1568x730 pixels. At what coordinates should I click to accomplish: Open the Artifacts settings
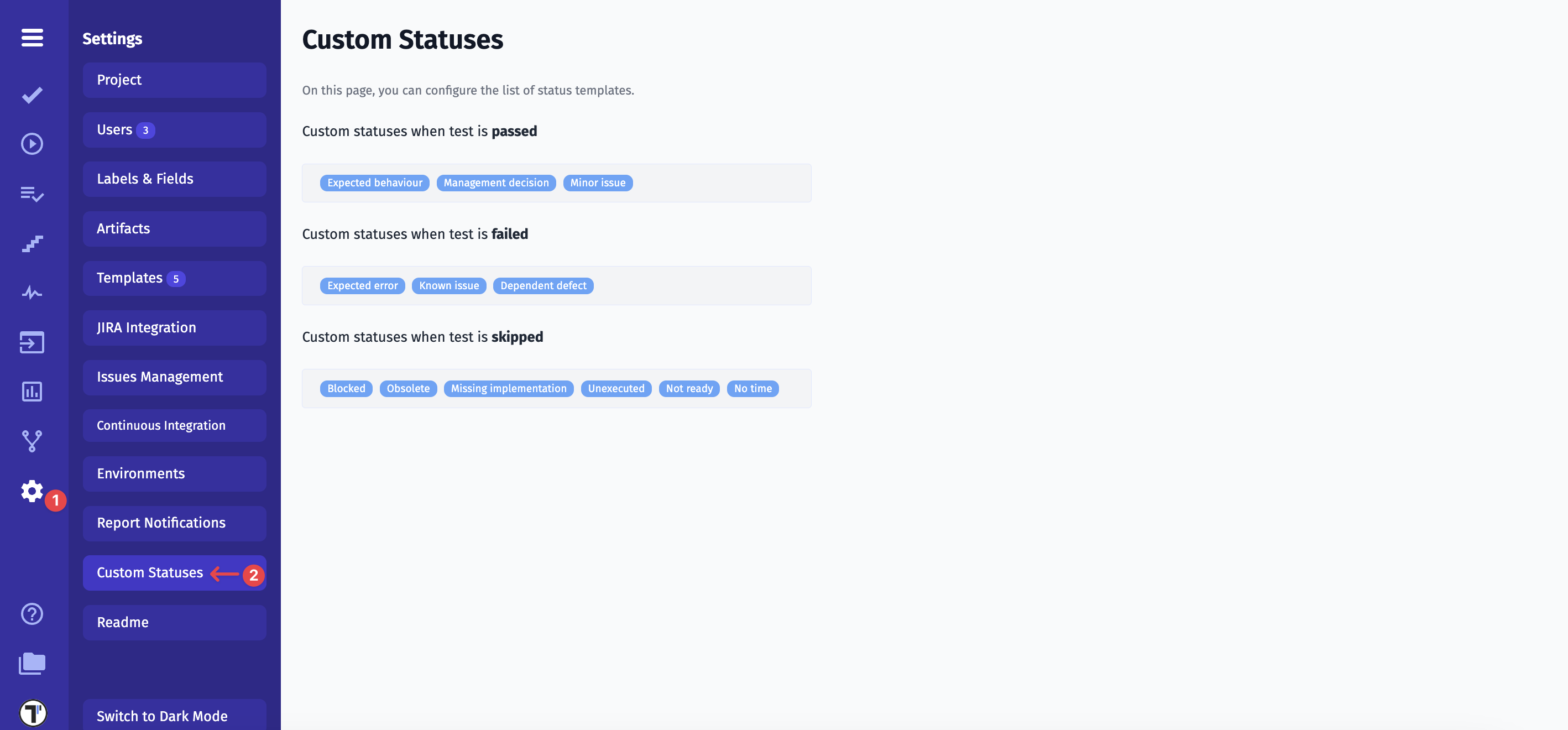tap(175, 229)
